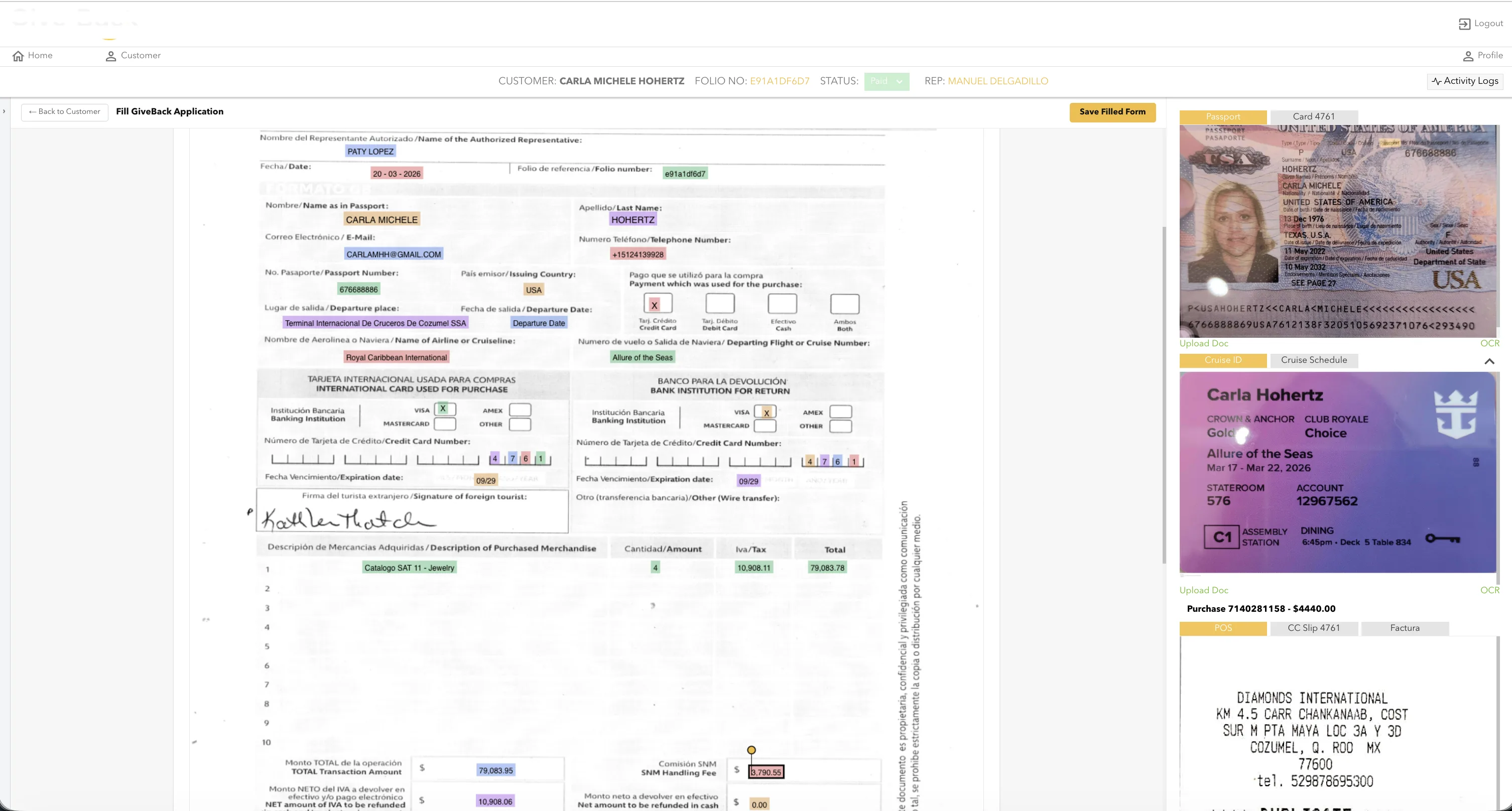Expand the left sidebar chevron
Image resolution: width=1512 pixels, height=811 pixels.
pyautogui.click(x=4, y=111)
